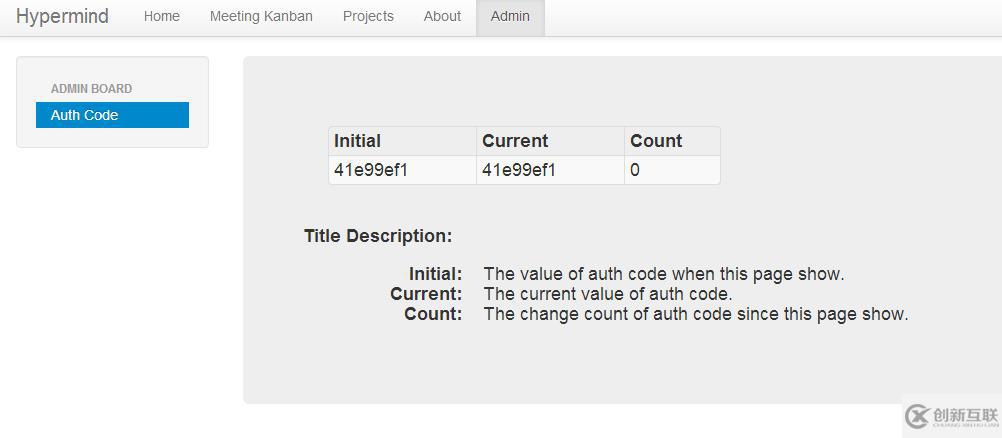Open the Meeting Kanban page
This screenshot has width=1002, height=438.
(261, 16)
